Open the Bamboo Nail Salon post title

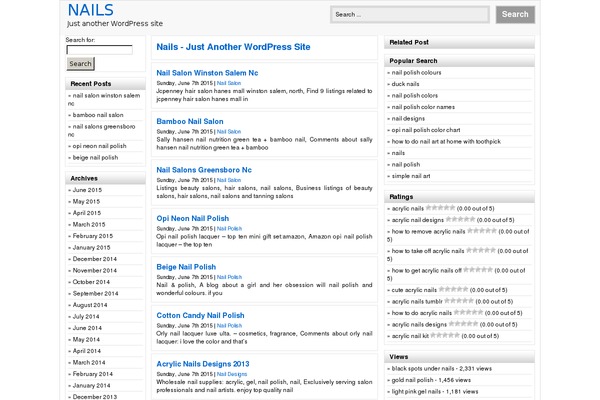click(190, 121)
